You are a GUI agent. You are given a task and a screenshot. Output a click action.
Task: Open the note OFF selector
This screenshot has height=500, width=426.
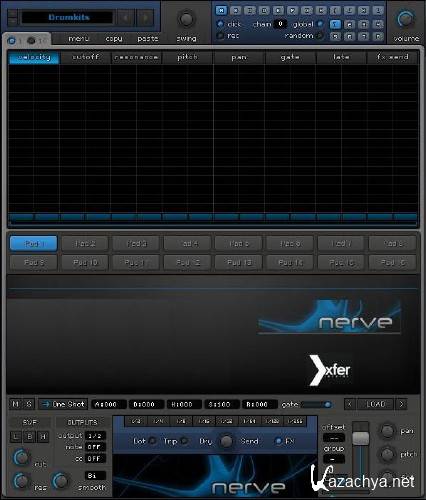pos(95,447)
